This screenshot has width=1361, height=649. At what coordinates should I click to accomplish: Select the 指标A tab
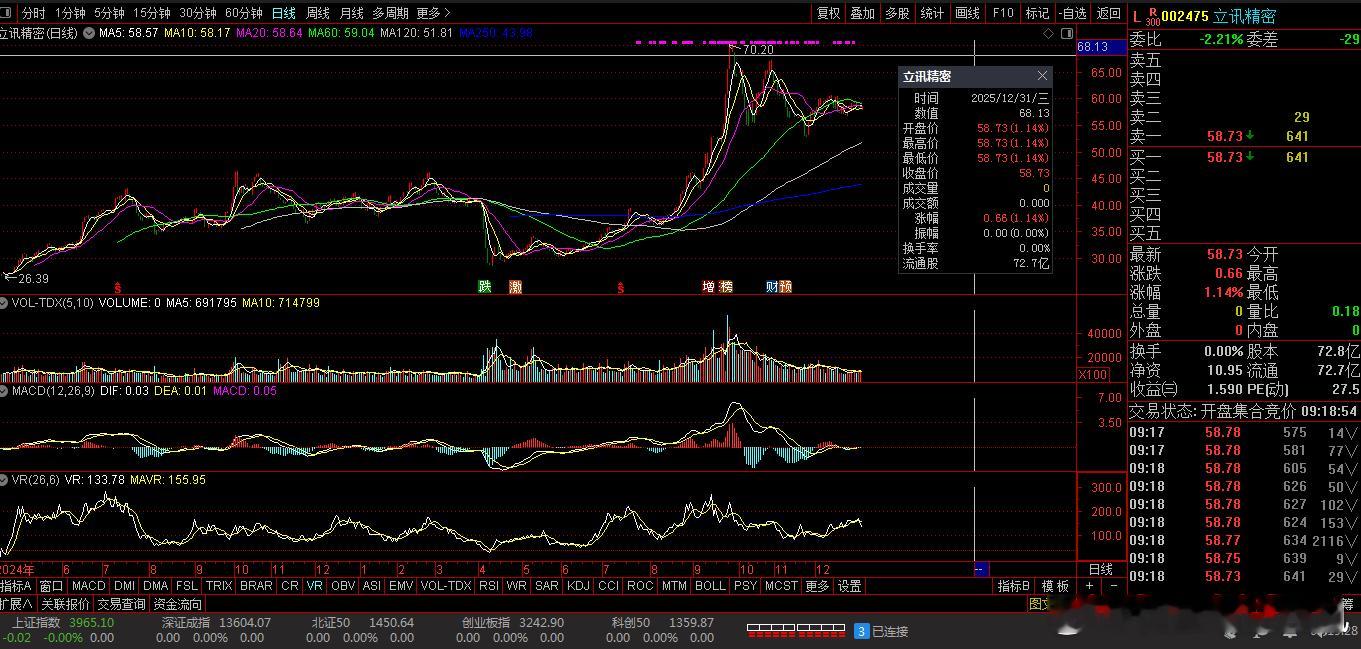tap(17, 586)
